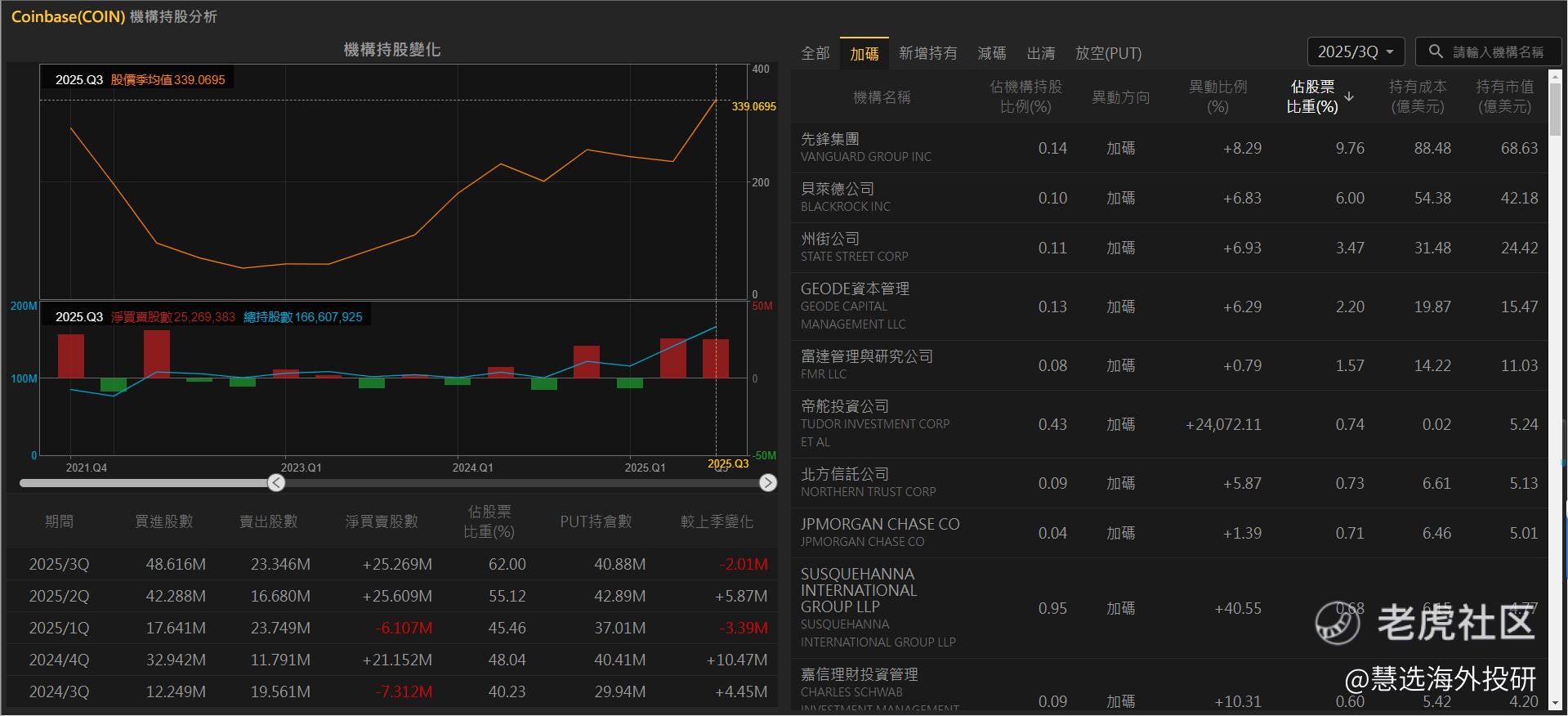Viewport: 1568px width, 716px height.
Task: Click the 2025/1Q period row
Action: [392, 628]
